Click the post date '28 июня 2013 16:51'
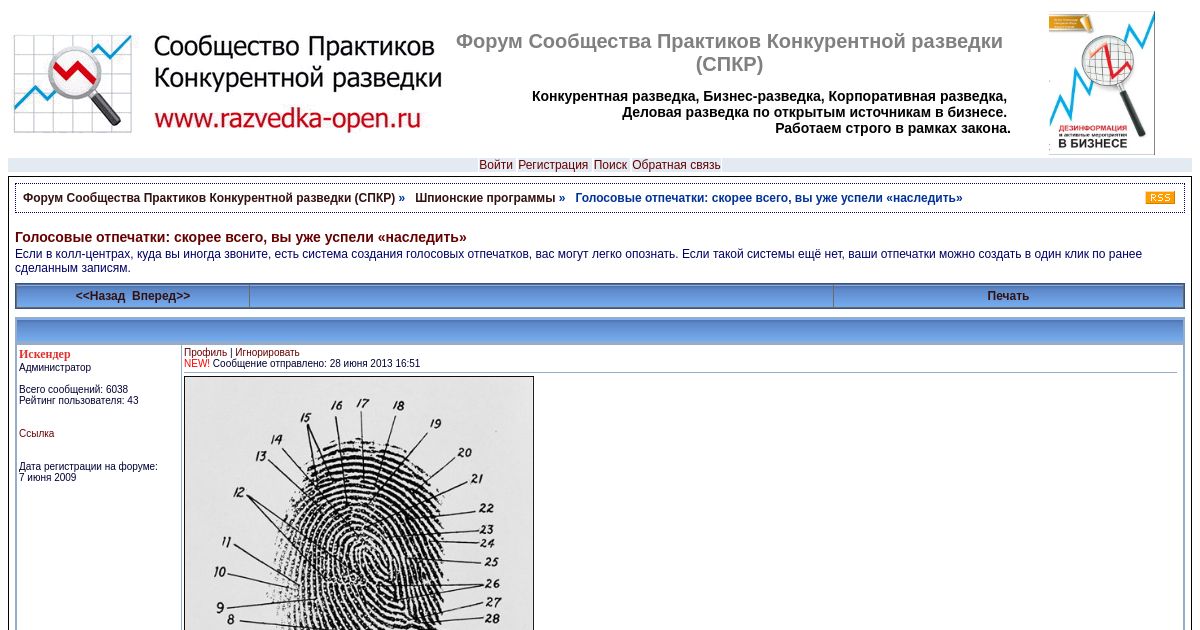 coord(375,363)
